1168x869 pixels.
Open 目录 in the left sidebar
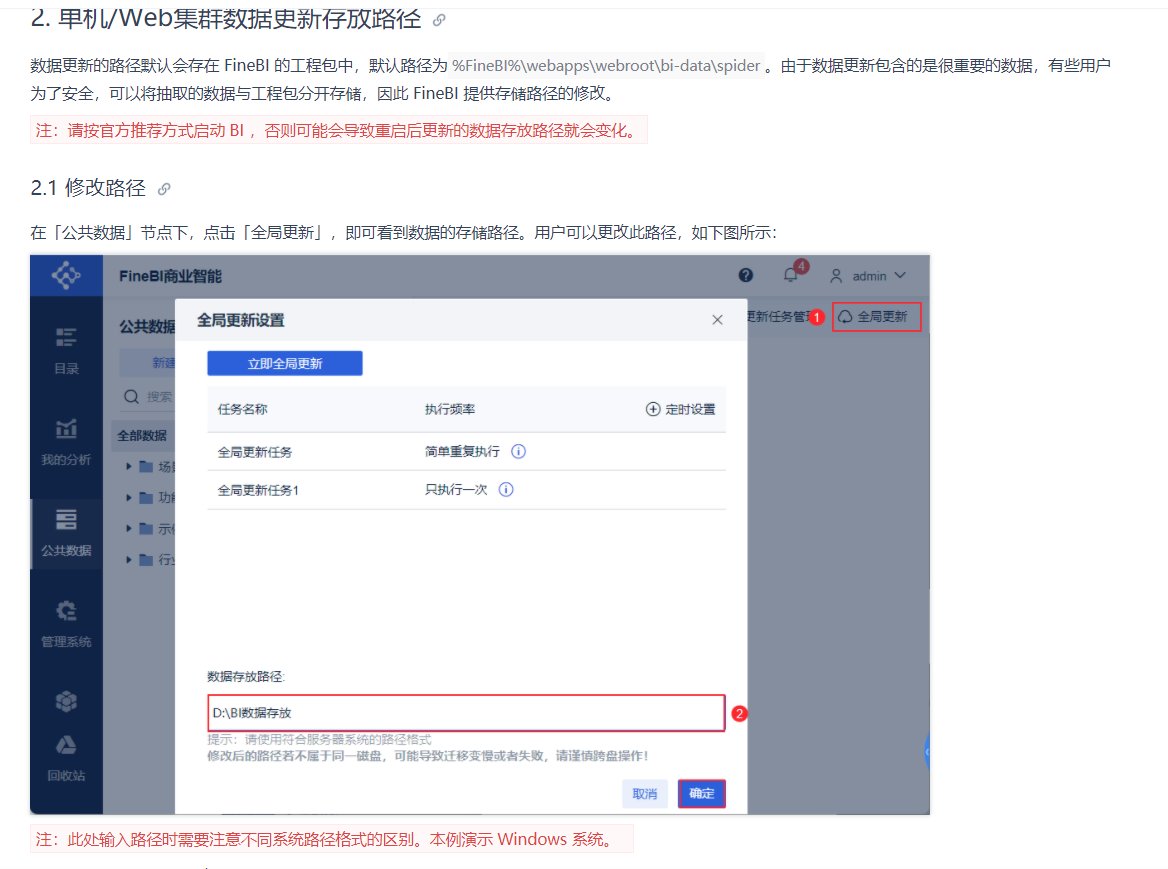[x=66, y=351]
